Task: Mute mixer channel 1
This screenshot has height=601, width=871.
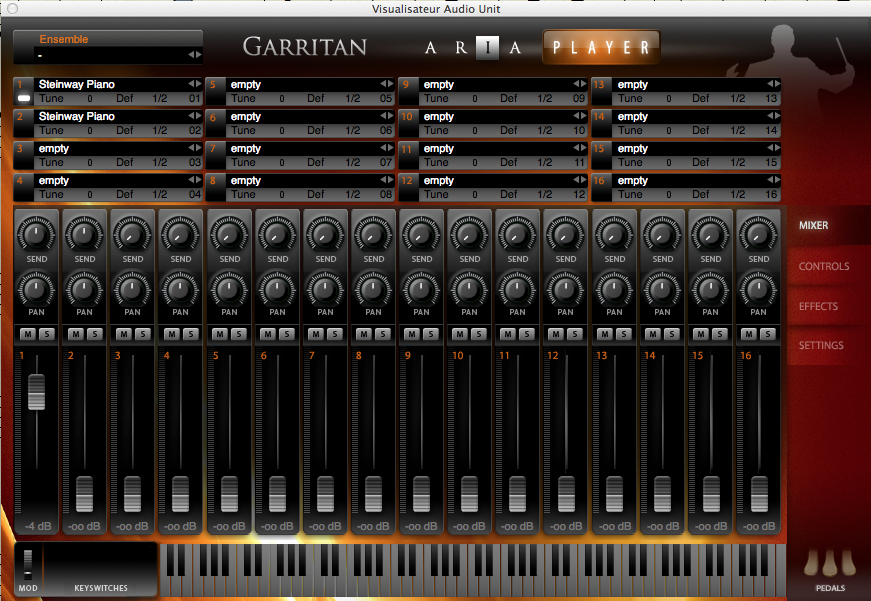Action: [x=28, y=334]
